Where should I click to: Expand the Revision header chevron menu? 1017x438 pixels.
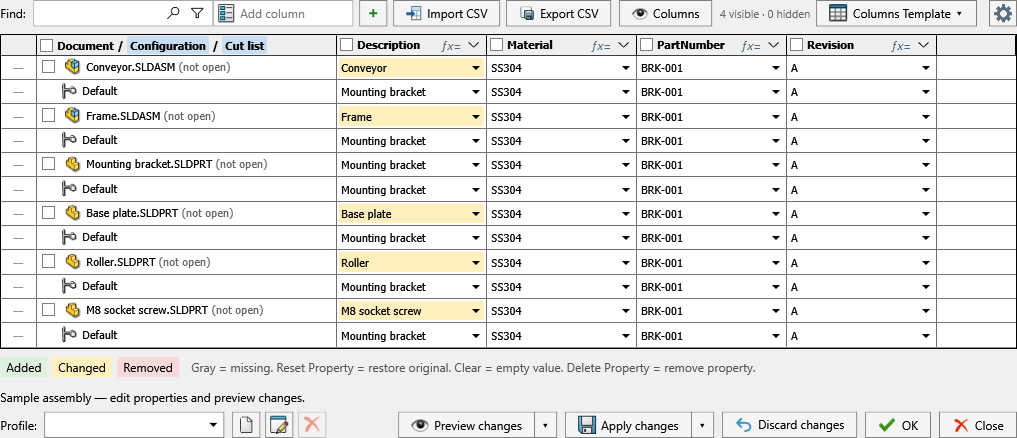click(924, 45)
